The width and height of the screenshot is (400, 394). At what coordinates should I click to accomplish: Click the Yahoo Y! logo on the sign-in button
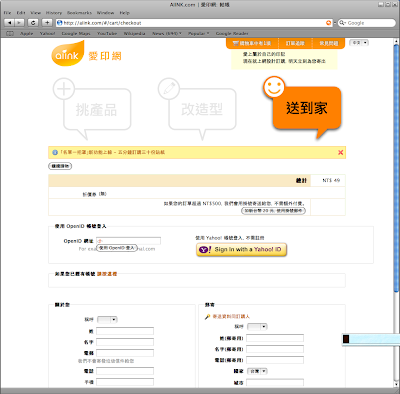[204, 249]
